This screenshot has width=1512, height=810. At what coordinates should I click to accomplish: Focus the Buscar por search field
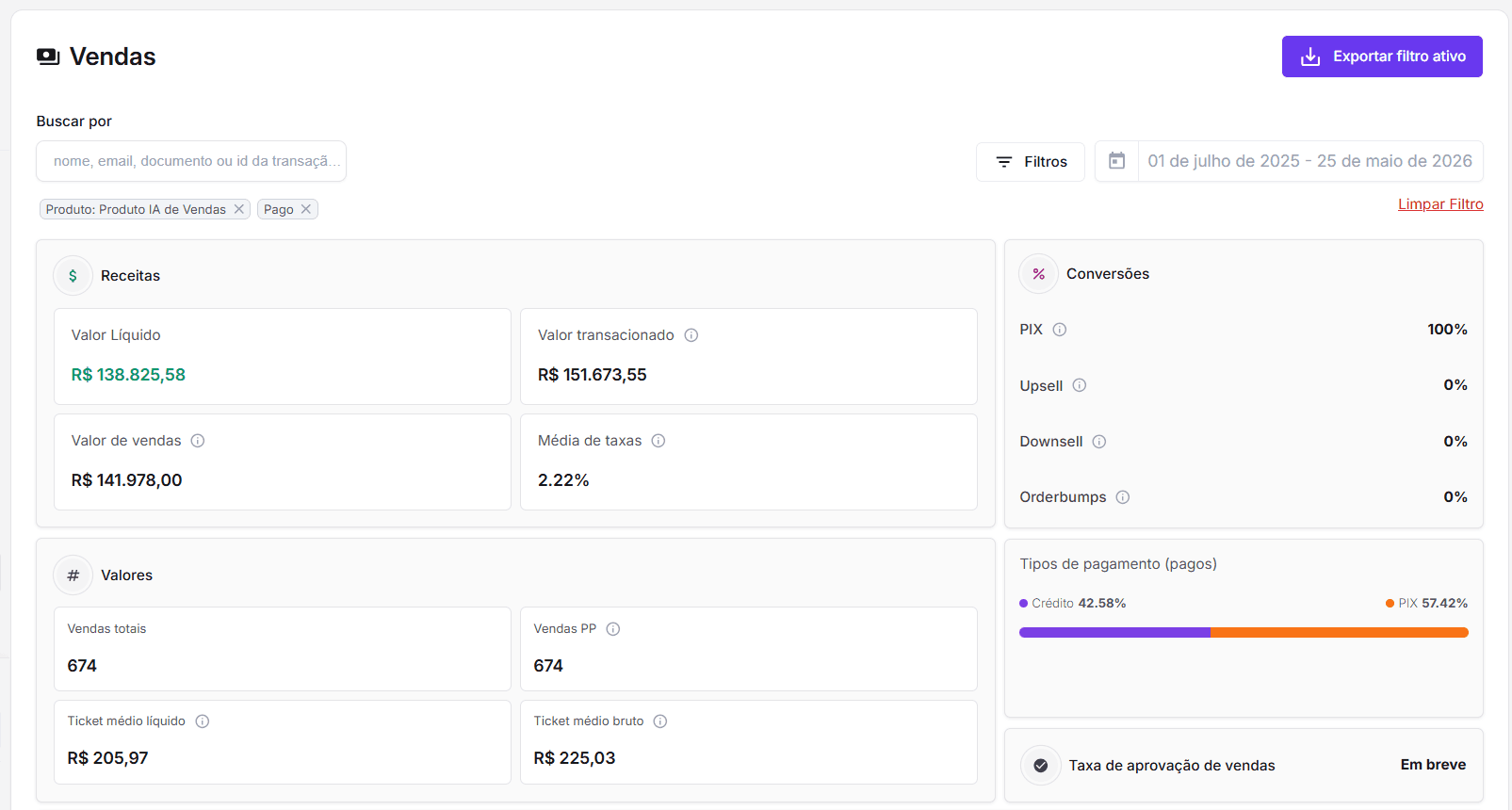coord(191,161)
